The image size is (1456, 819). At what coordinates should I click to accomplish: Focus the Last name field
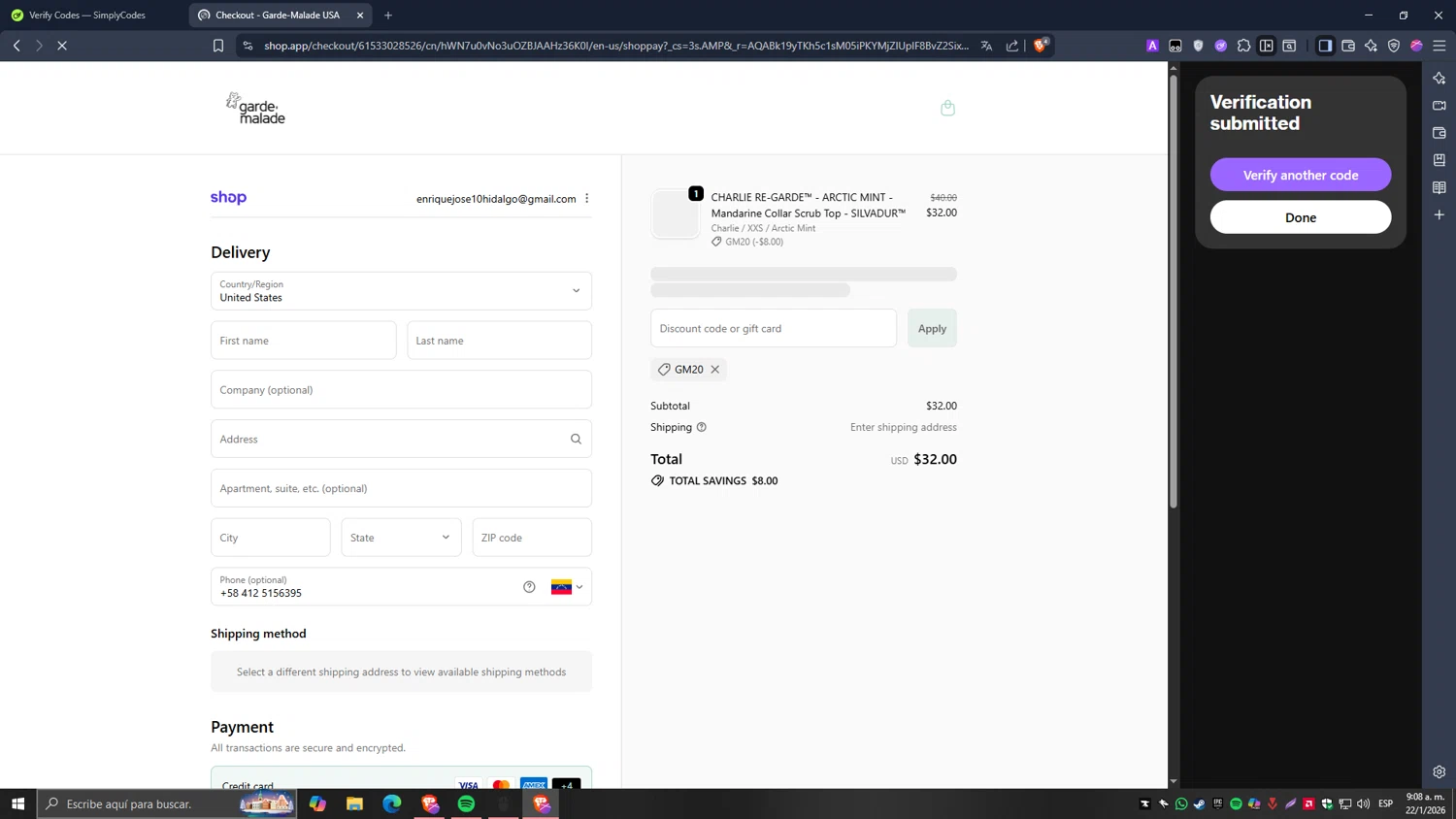coord(500,341)
